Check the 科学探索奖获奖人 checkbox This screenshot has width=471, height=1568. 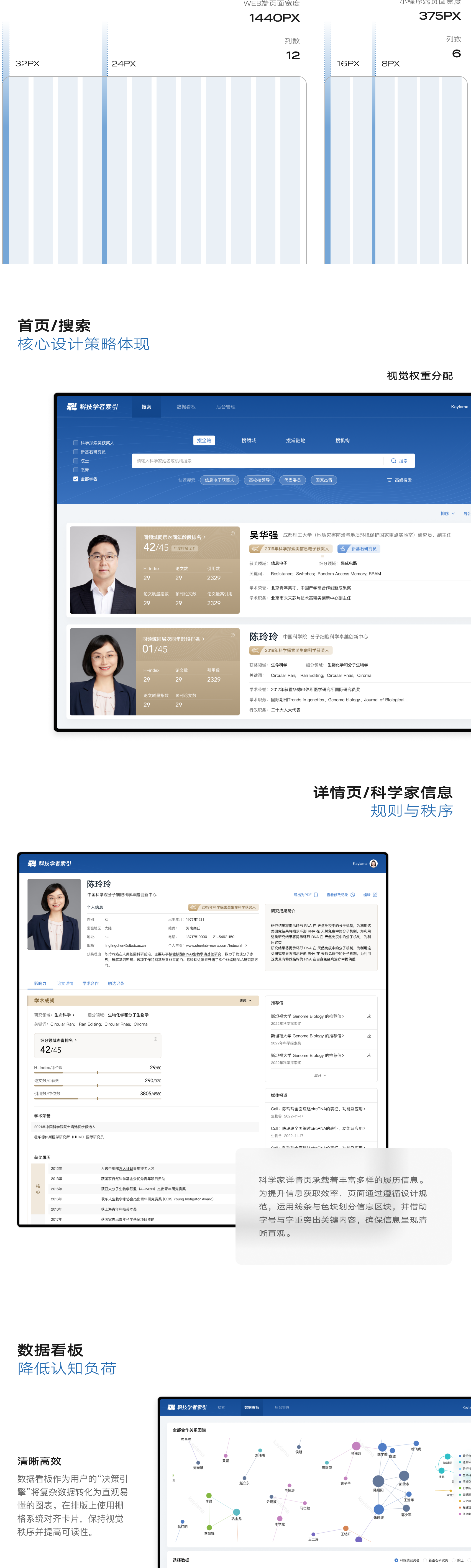click(x=75, y=442)
